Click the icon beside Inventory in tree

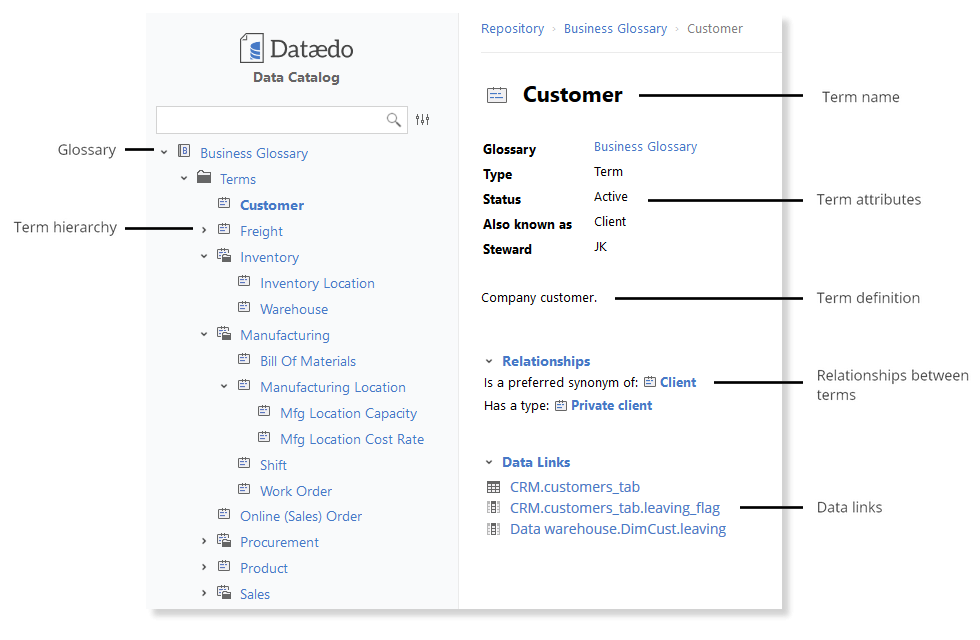[224, 256]
